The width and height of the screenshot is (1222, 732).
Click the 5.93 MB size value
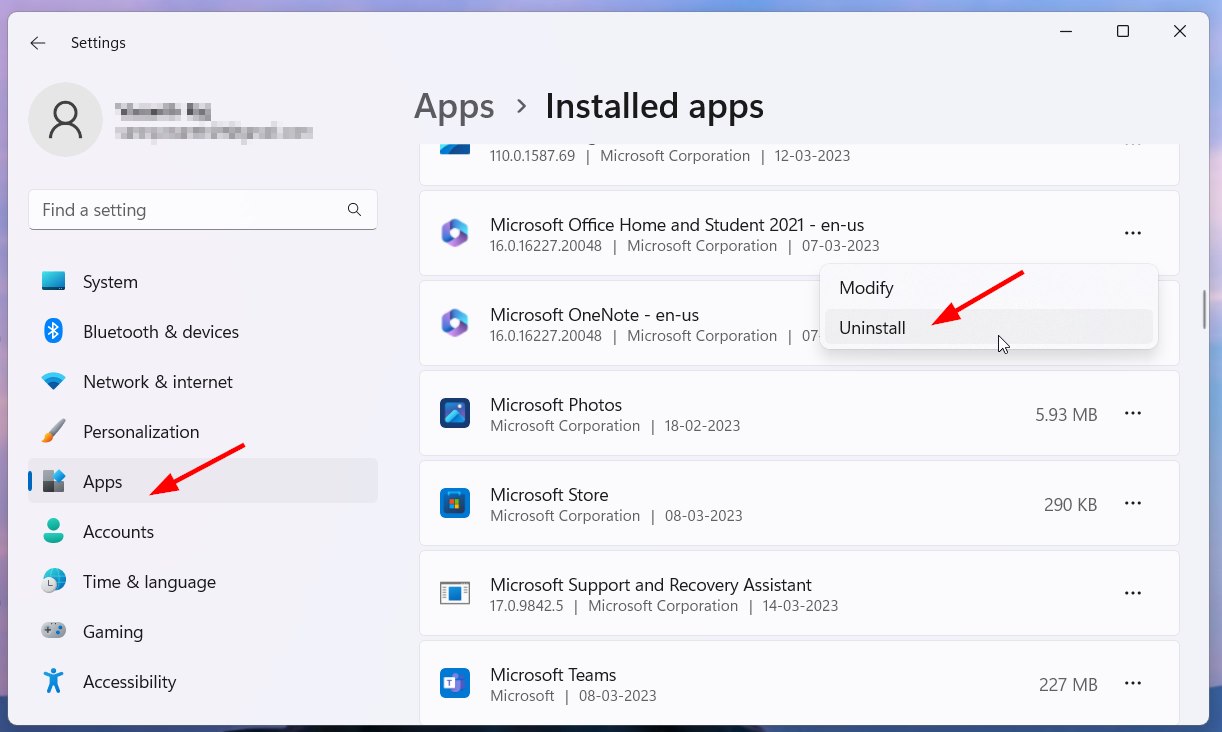(x=1066, y=414)
